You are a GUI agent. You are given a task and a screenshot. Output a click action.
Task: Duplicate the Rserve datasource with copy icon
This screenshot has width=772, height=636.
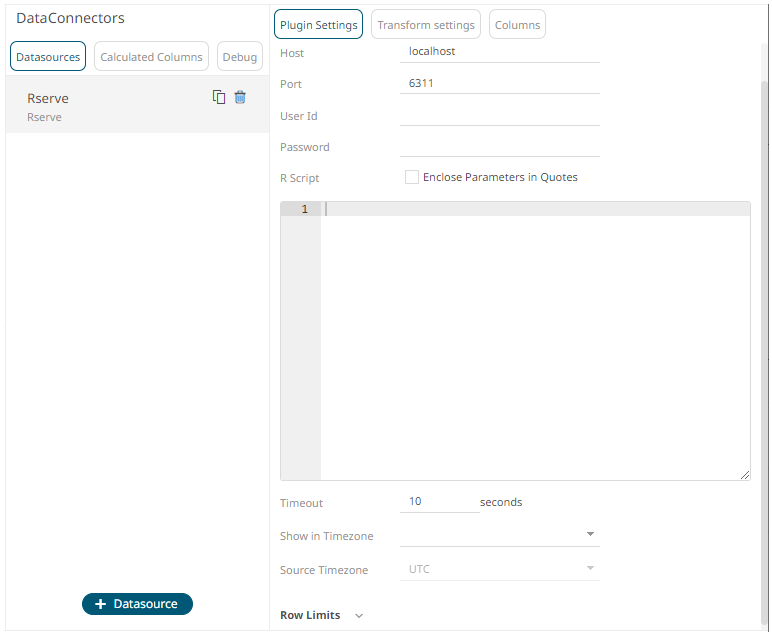click(x=219, y=97)
